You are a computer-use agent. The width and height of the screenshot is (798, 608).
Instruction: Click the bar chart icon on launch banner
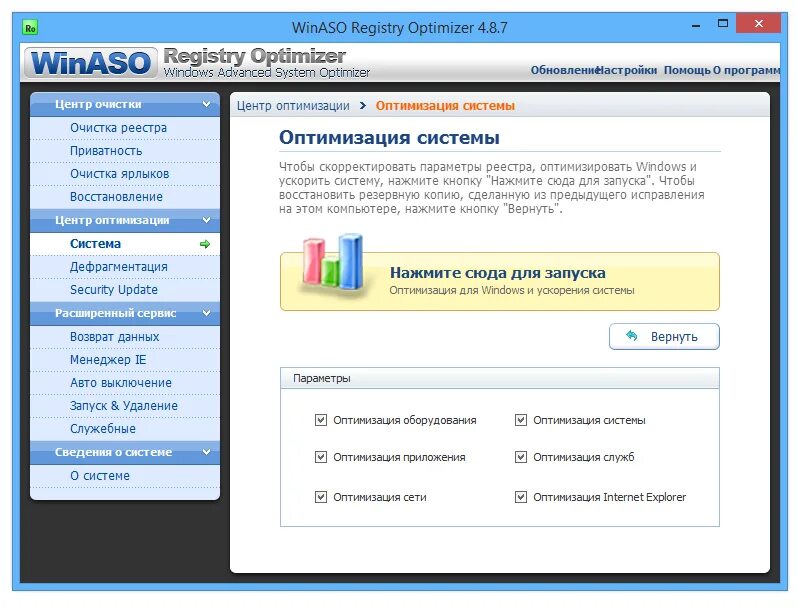pos(333,265)
